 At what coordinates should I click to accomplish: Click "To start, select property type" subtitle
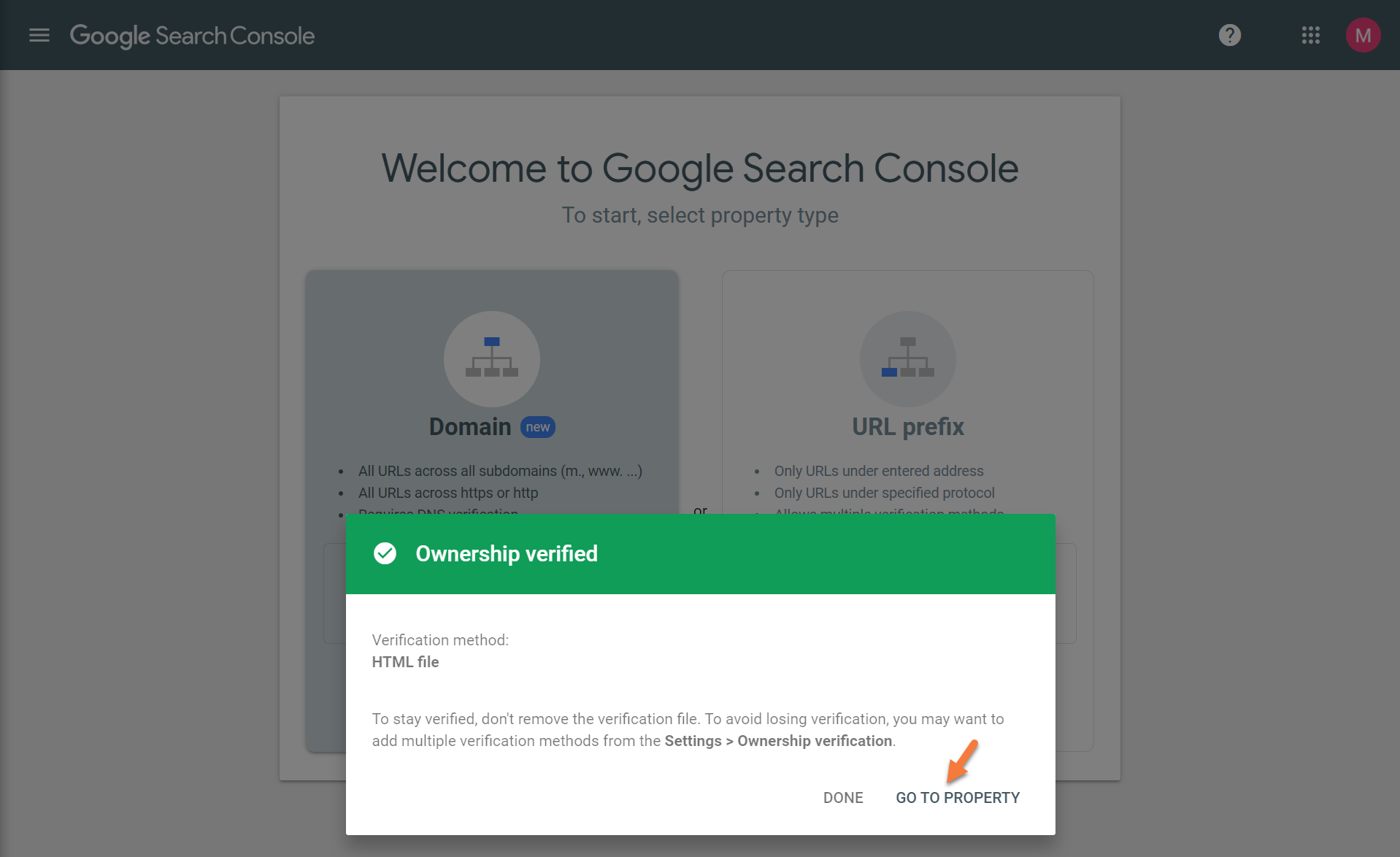click(x=699, y=215)
